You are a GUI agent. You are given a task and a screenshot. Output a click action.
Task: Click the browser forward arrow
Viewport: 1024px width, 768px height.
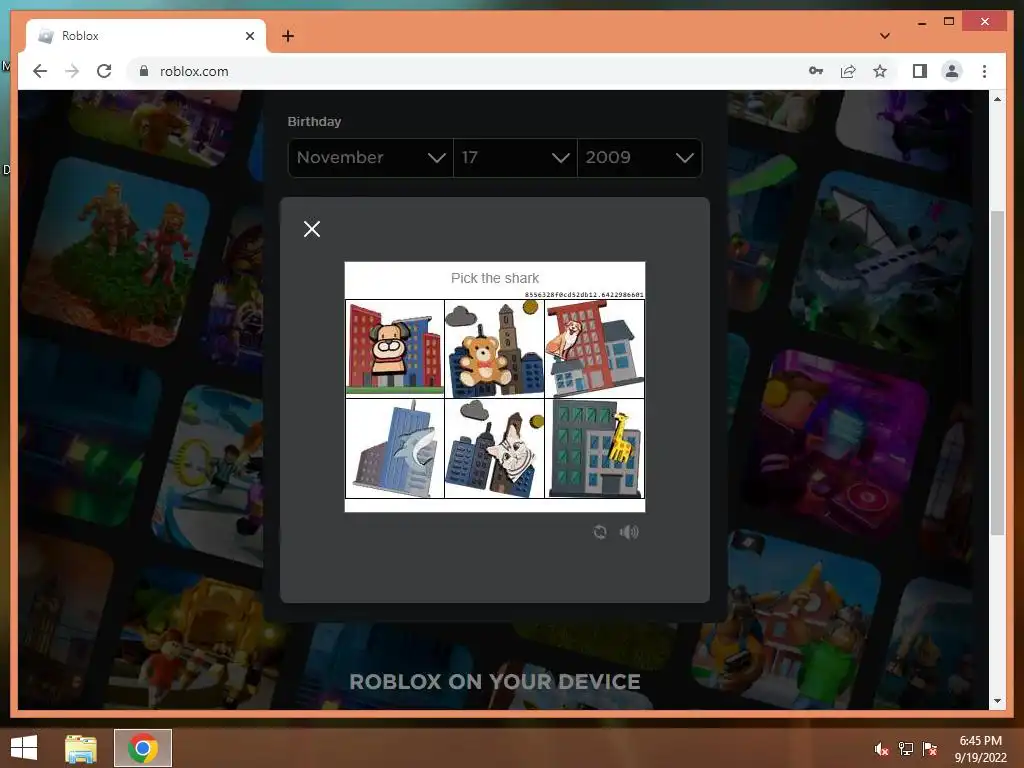point(72,71)
